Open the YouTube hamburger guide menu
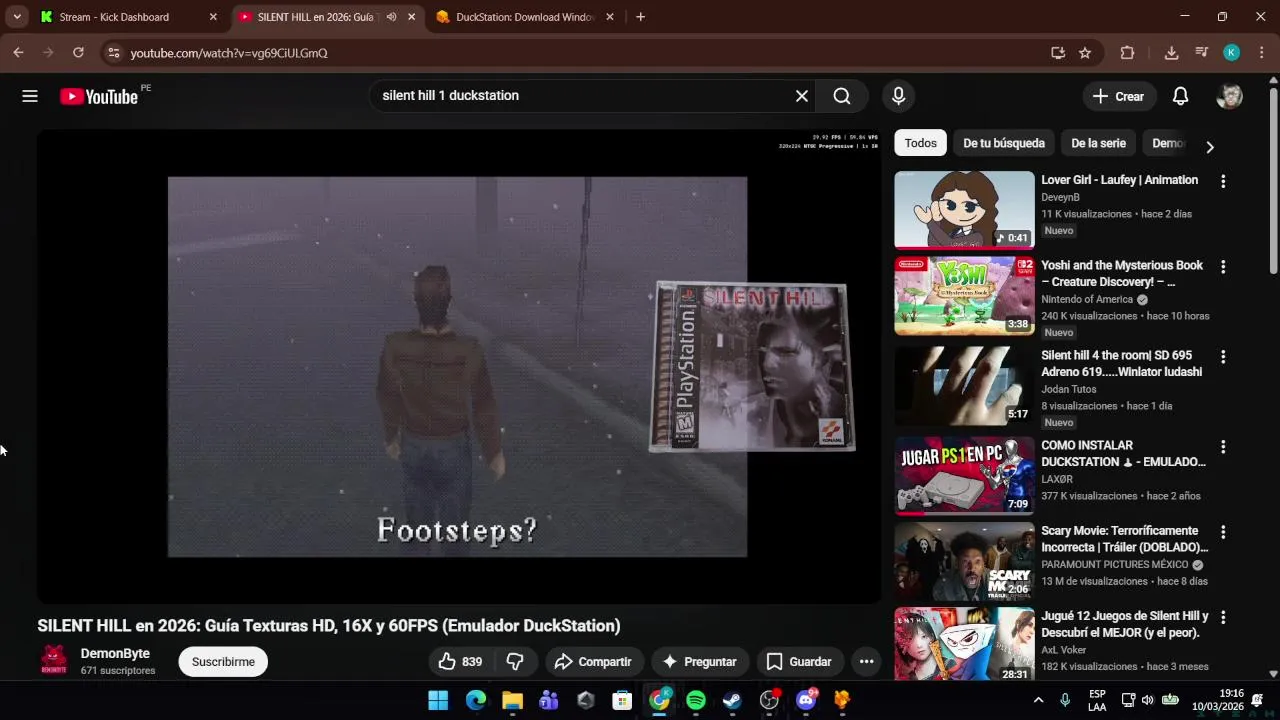Viewport: 1280px width, 720px height. click(30, 96)
